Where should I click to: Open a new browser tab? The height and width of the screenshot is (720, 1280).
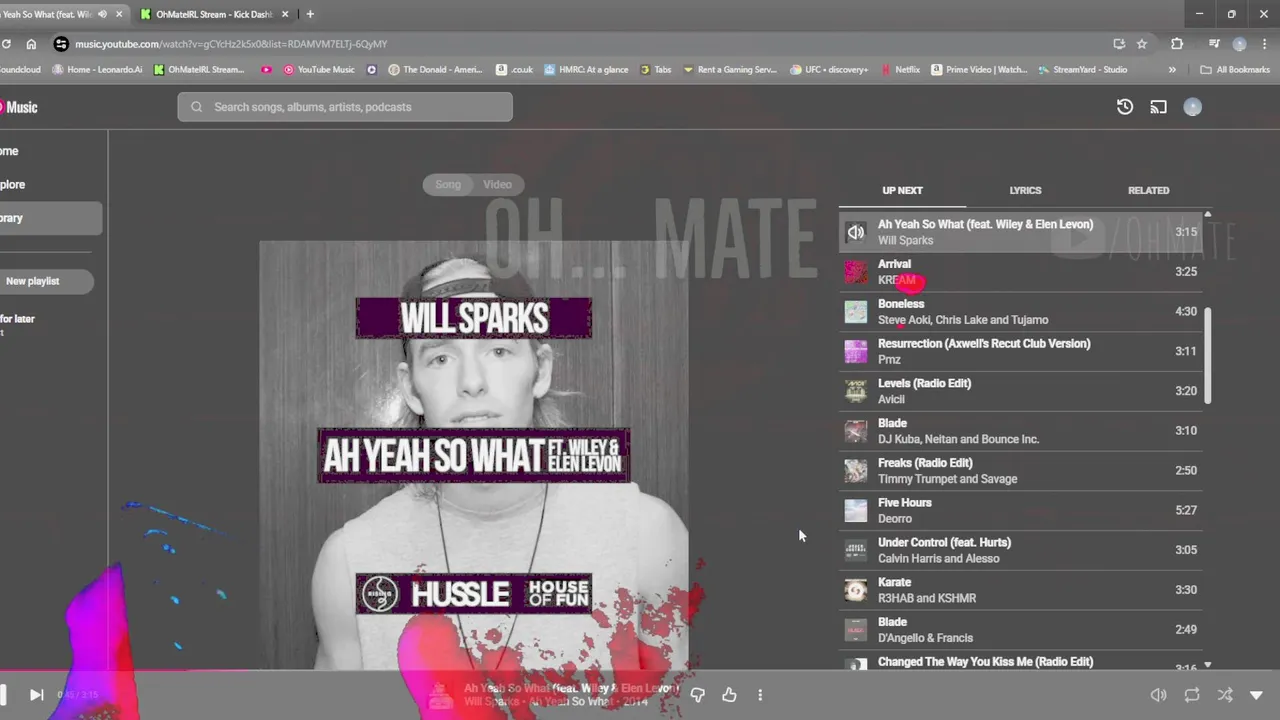coord(310,14)
